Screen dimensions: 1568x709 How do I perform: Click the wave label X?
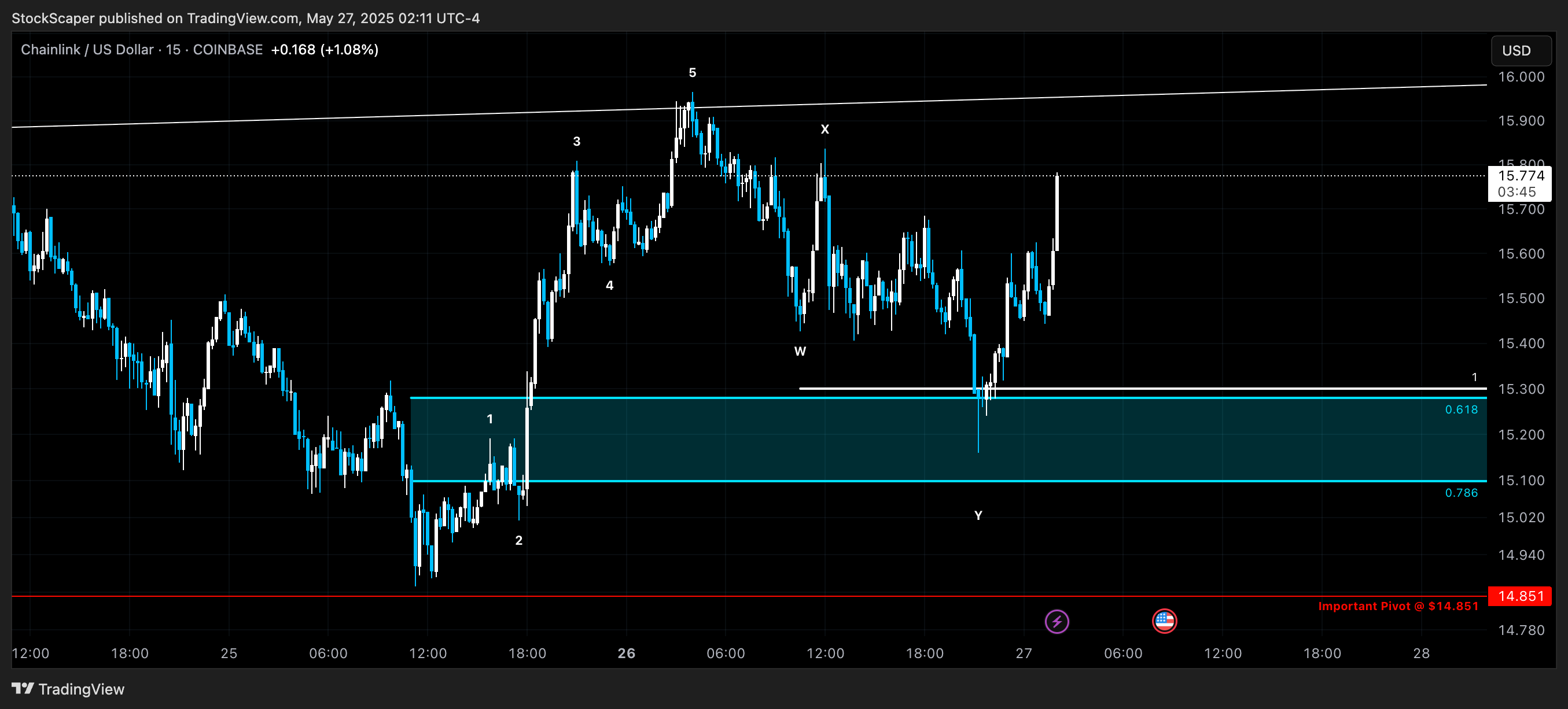[x=825, y=129]
